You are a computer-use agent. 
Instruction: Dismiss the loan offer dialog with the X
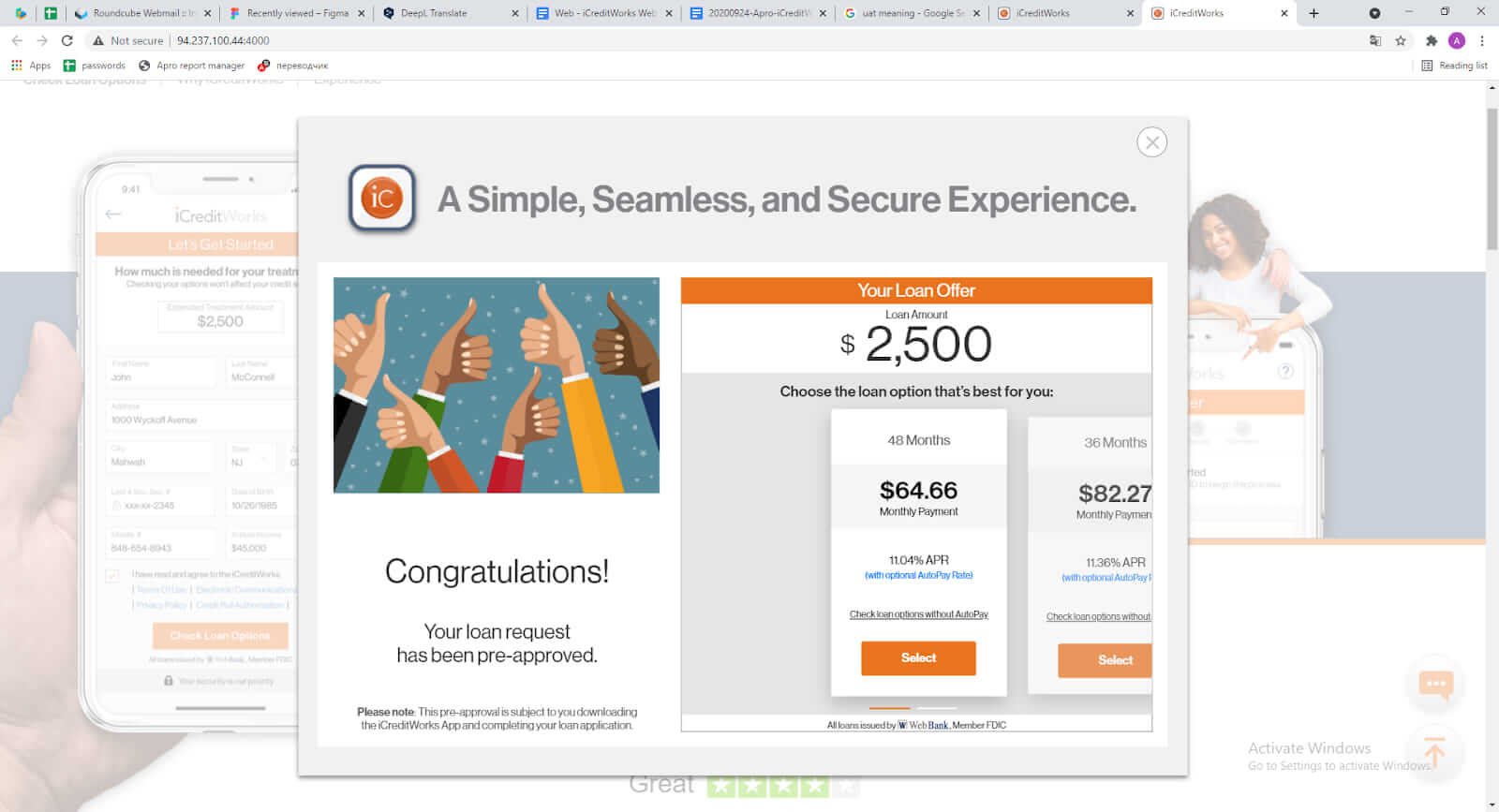pyautogui.click(x=1152, y=142)
